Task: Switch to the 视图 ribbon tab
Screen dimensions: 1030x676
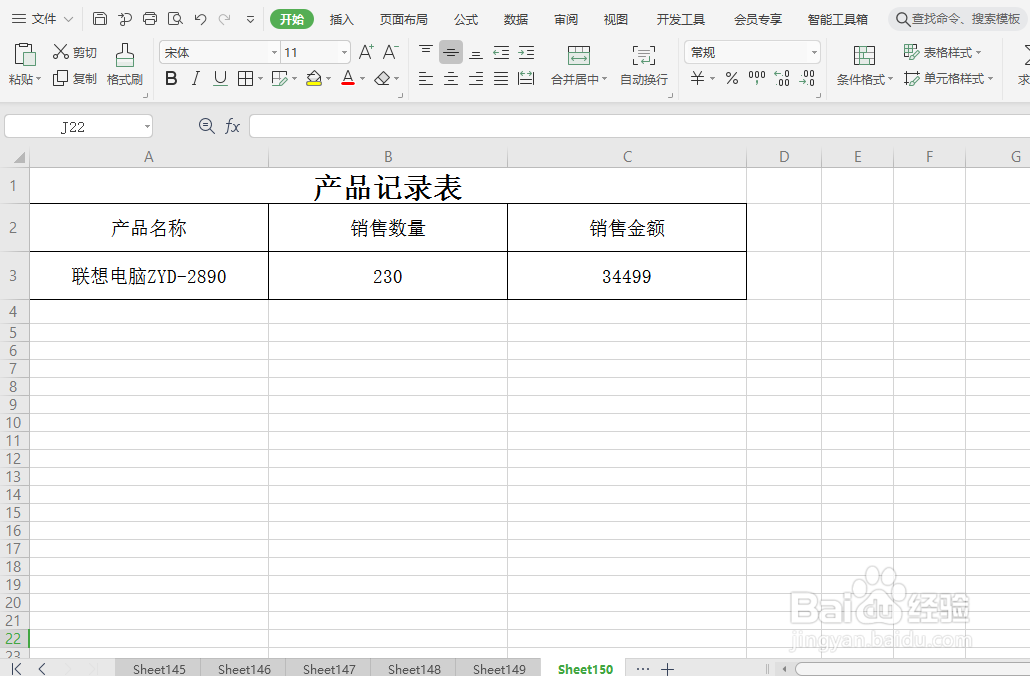Action: pos(616,19)
